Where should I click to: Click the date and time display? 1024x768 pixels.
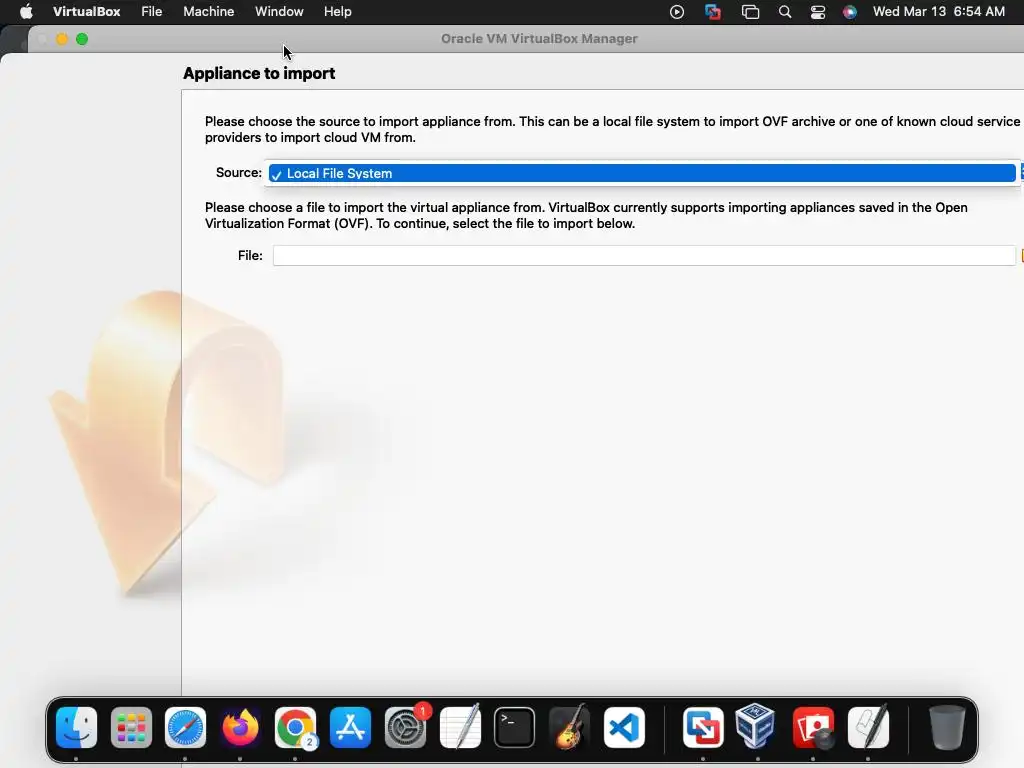(x=938, y=12)
